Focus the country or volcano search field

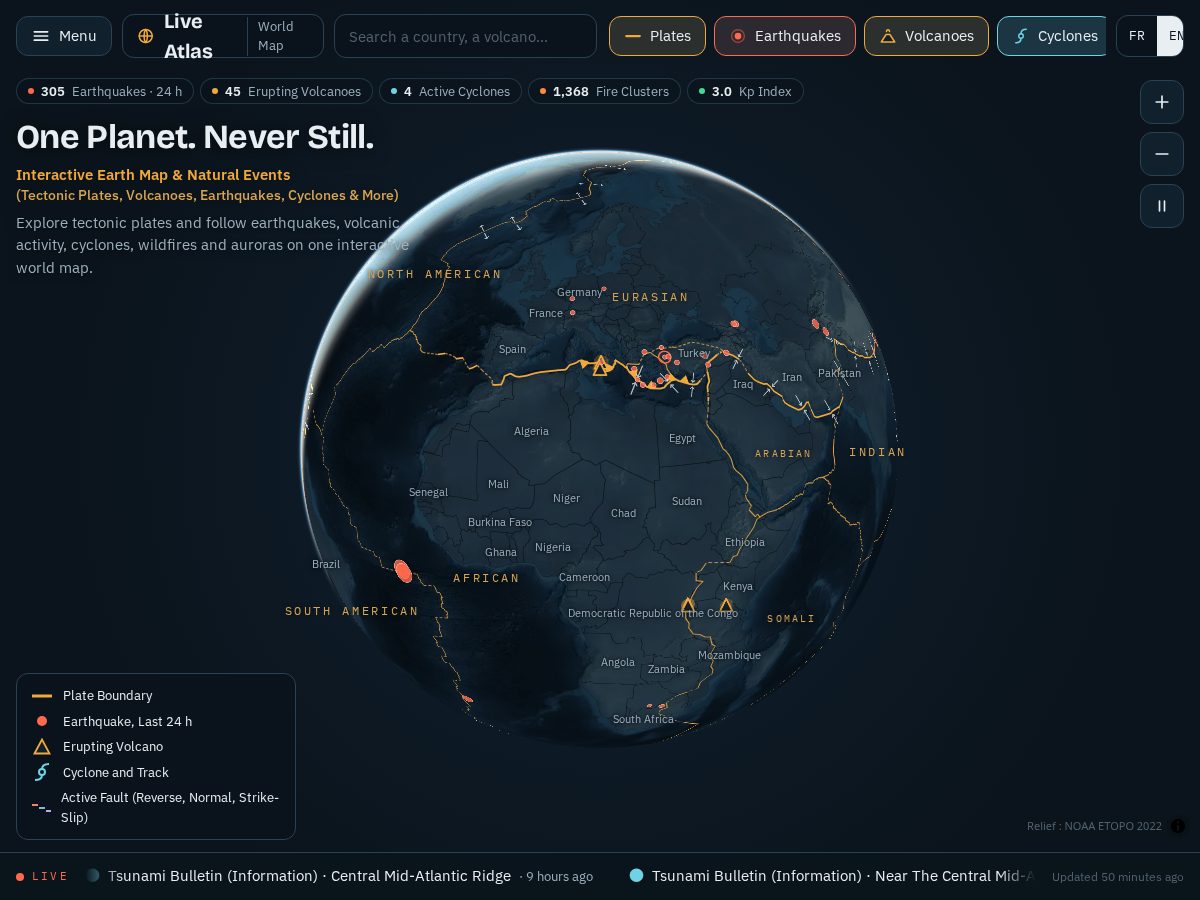click(x=465, y=36)
